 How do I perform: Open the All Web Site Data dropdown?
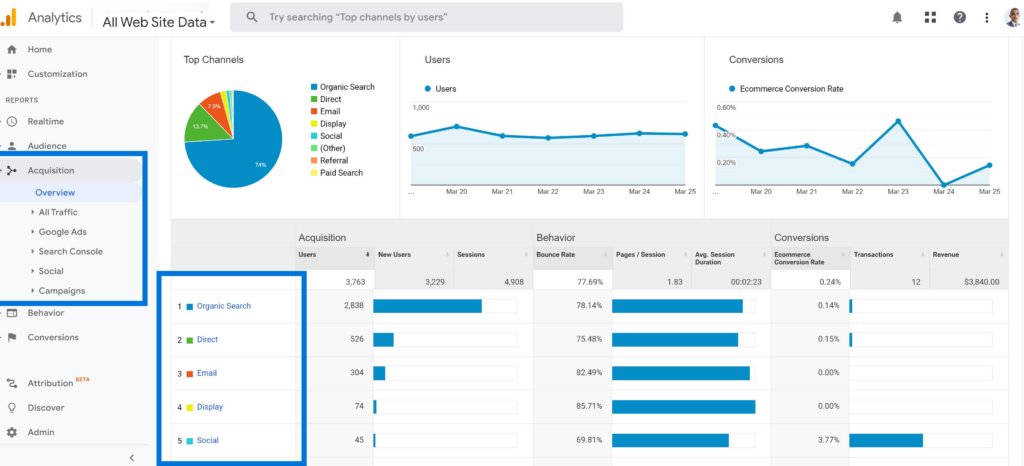click(159, 22)
